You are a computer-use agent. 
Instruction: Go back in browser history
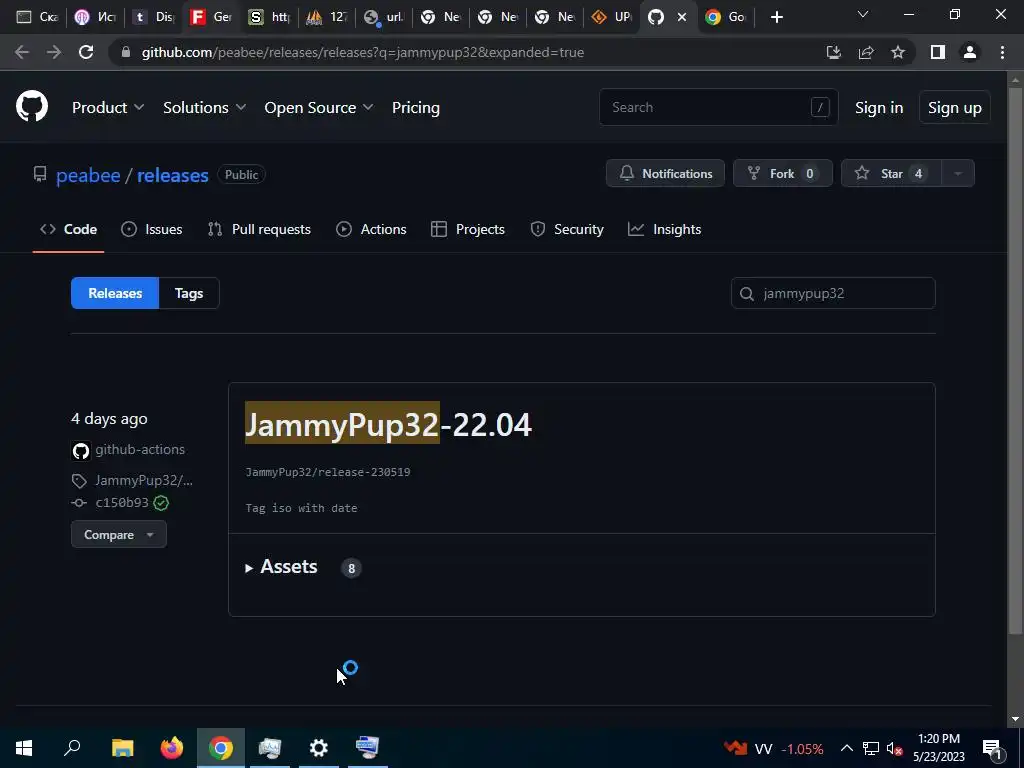[22, 52]
